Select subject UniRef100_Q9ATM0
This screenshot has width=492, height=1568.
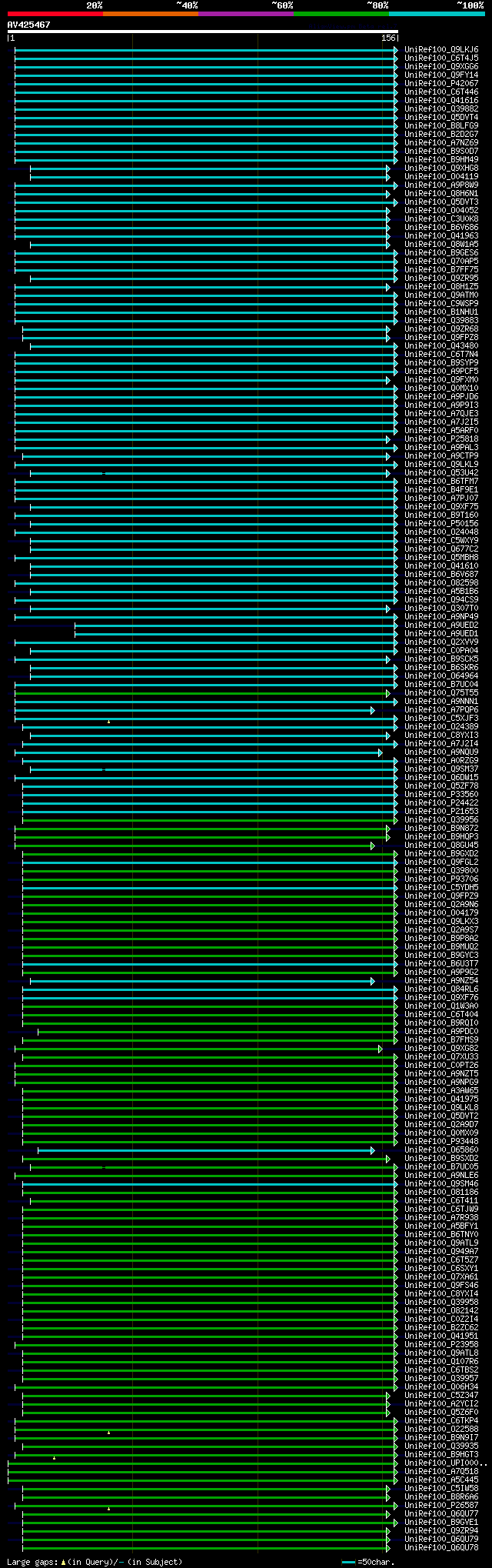coord(441,295)
